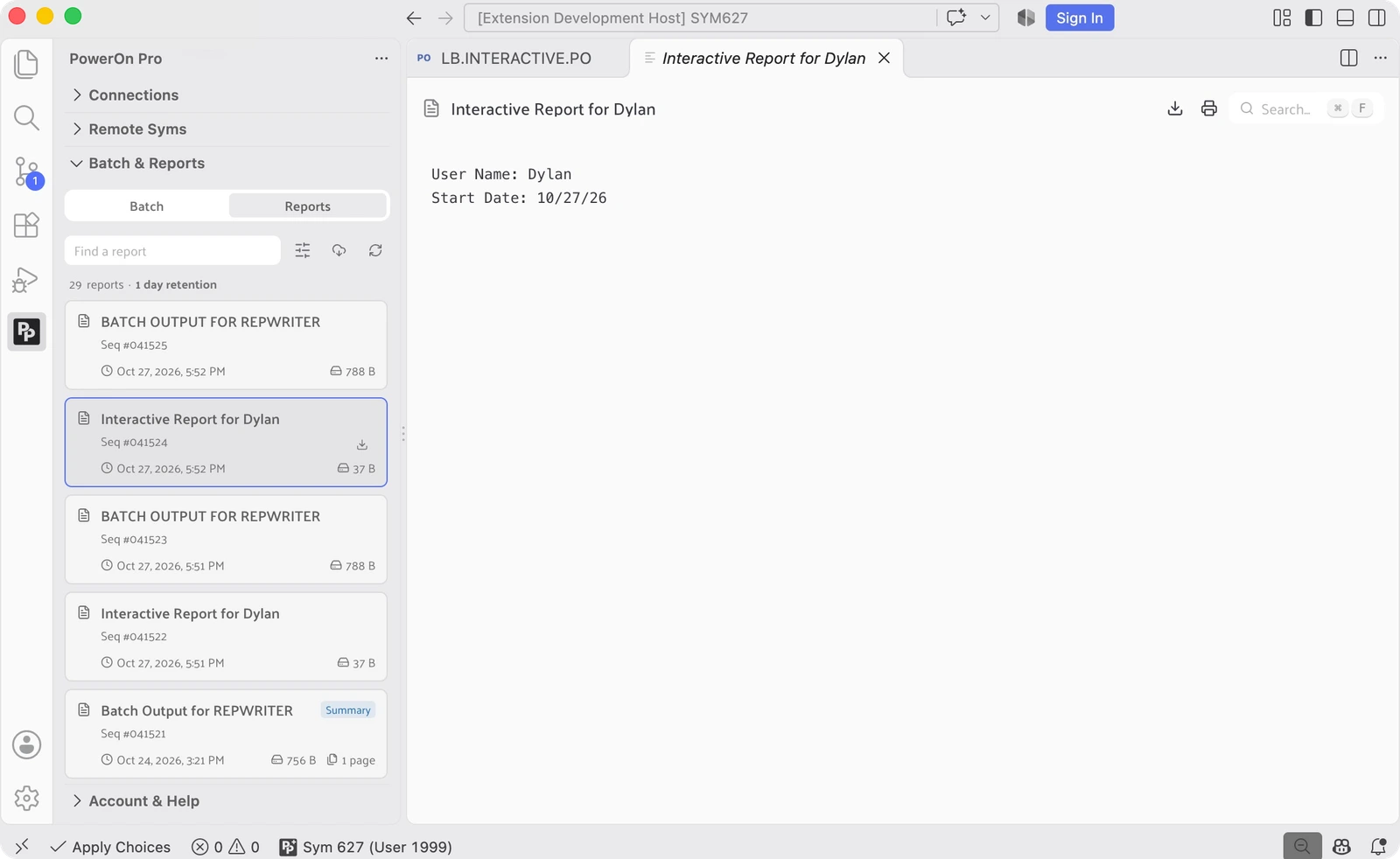The height and width of the screenshot is (859, 1400).
Task: Click the Sign In button
Action: (x=1080, y=17)
